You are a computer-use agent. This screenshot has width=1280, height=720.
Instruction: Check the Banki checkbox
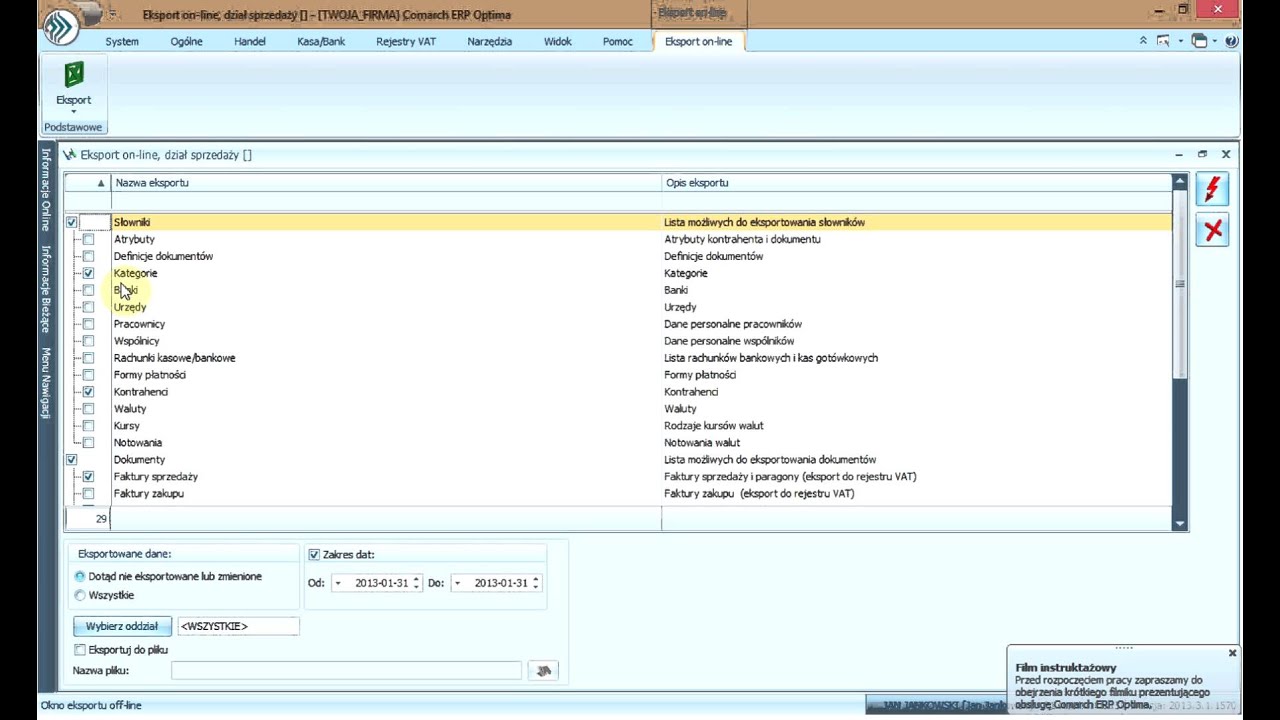88,290
